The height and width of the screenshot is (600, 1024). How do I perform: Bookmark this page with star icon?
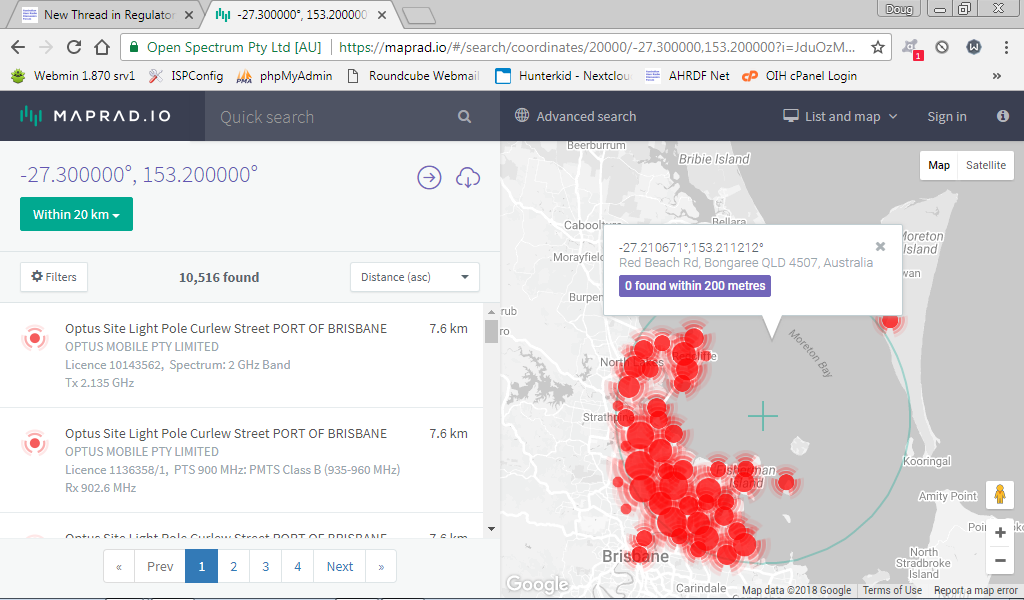coord(877,47)
